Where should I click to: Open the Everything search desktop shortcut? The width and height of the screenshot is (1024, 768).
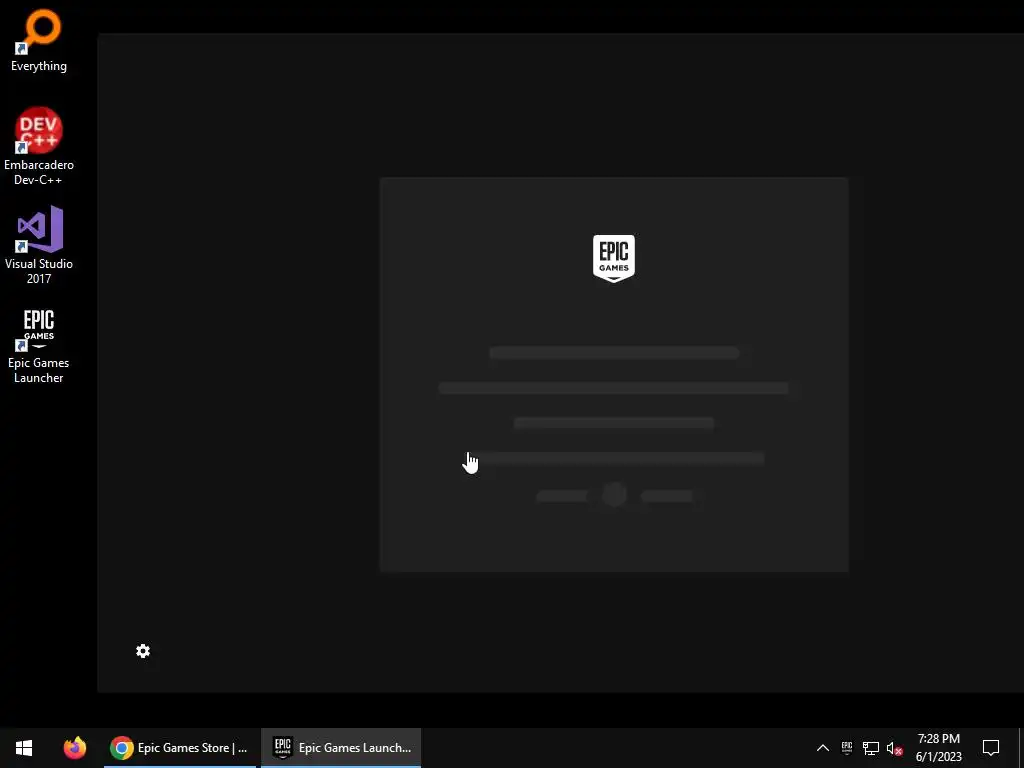39,40
